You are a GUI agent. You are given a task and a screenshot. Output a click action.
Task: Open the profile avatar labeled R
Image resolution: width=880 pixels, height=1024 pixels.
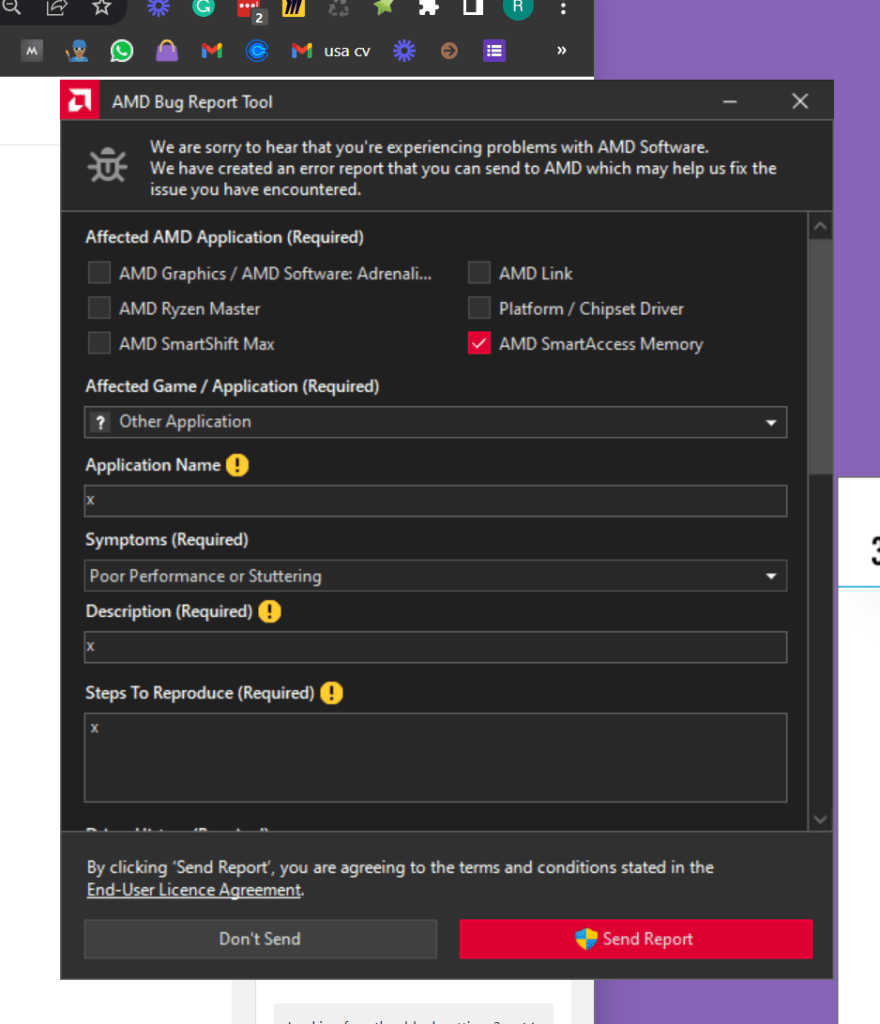point(518,7)
